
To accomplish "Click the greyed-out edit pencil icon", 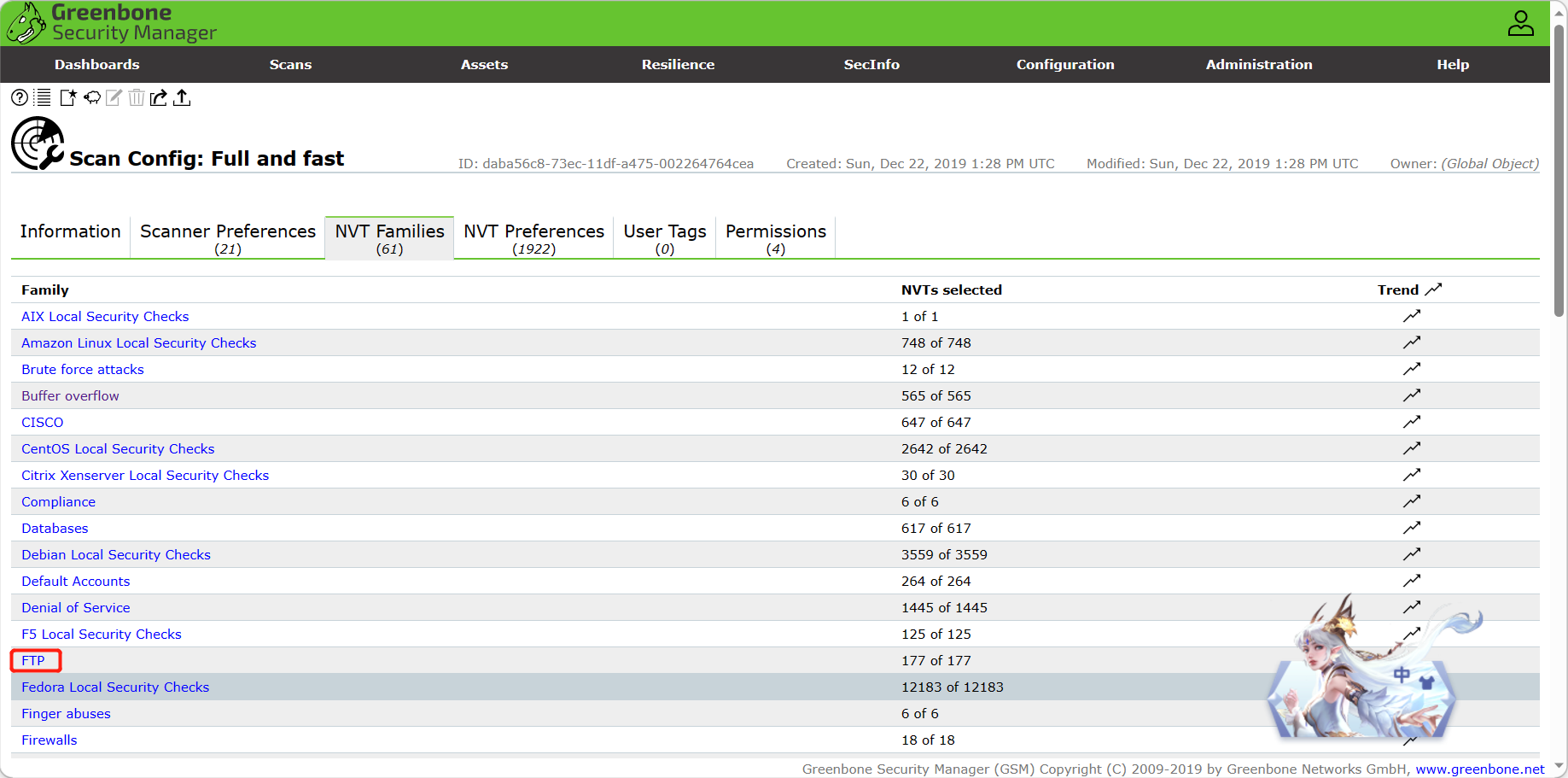I will (x=114, y=97).
